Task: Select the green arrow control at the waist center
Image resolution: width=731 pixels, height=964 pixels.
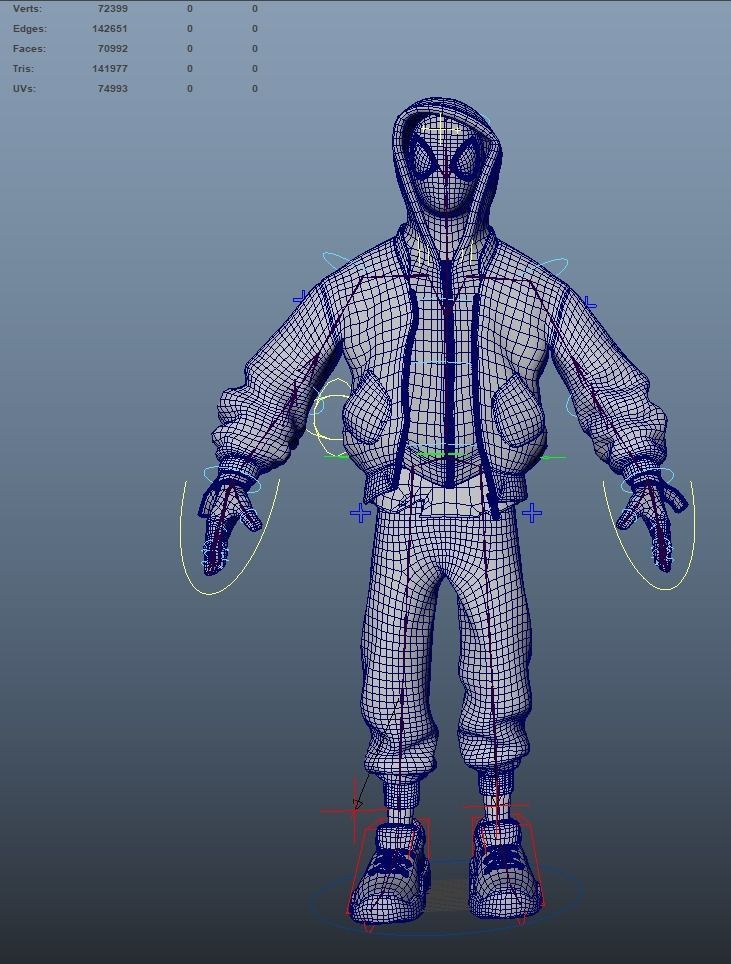Action: [440, 455]
